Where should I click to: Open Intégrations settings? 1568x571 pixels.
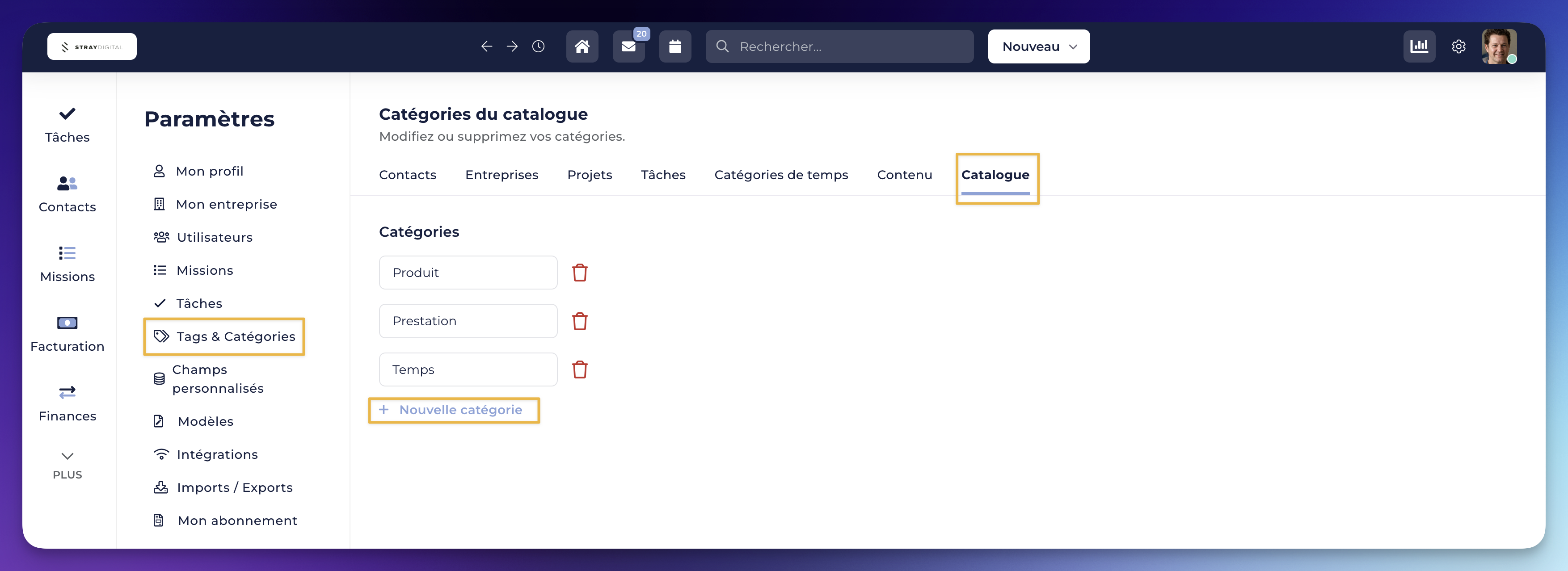pos(205,455)
